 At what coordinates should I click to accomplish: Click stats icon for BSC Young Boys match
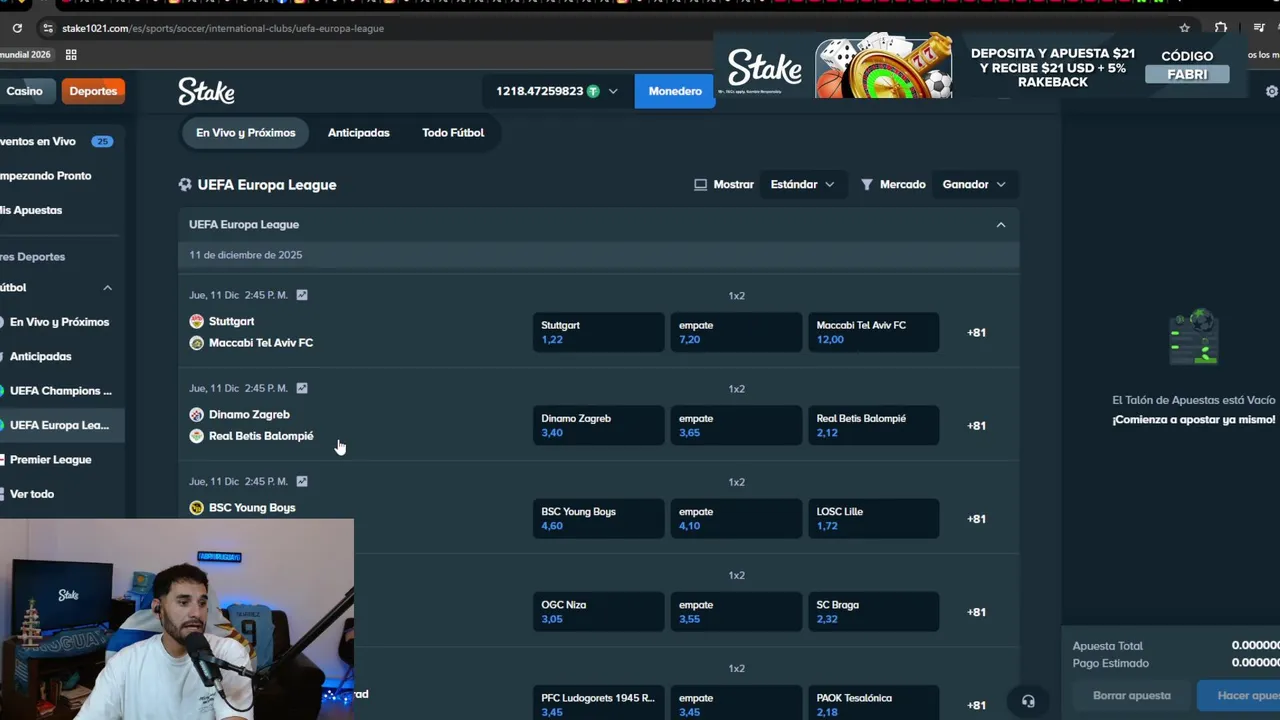pos(302,481)
